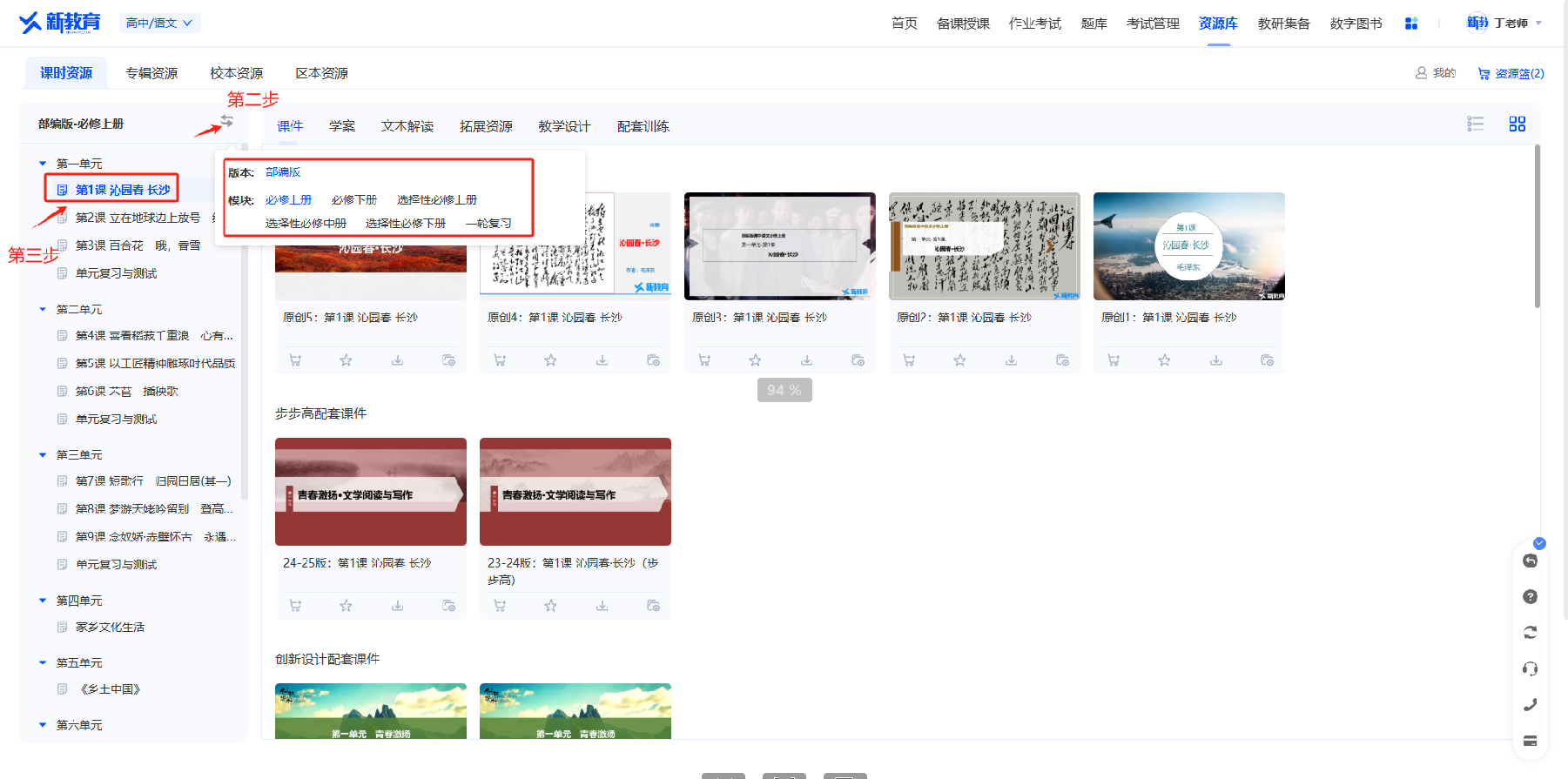Collapse the 第四单元 tree node
This screenshot has height=779, width=1568.
pyautogui.click(x=43, y=601)
